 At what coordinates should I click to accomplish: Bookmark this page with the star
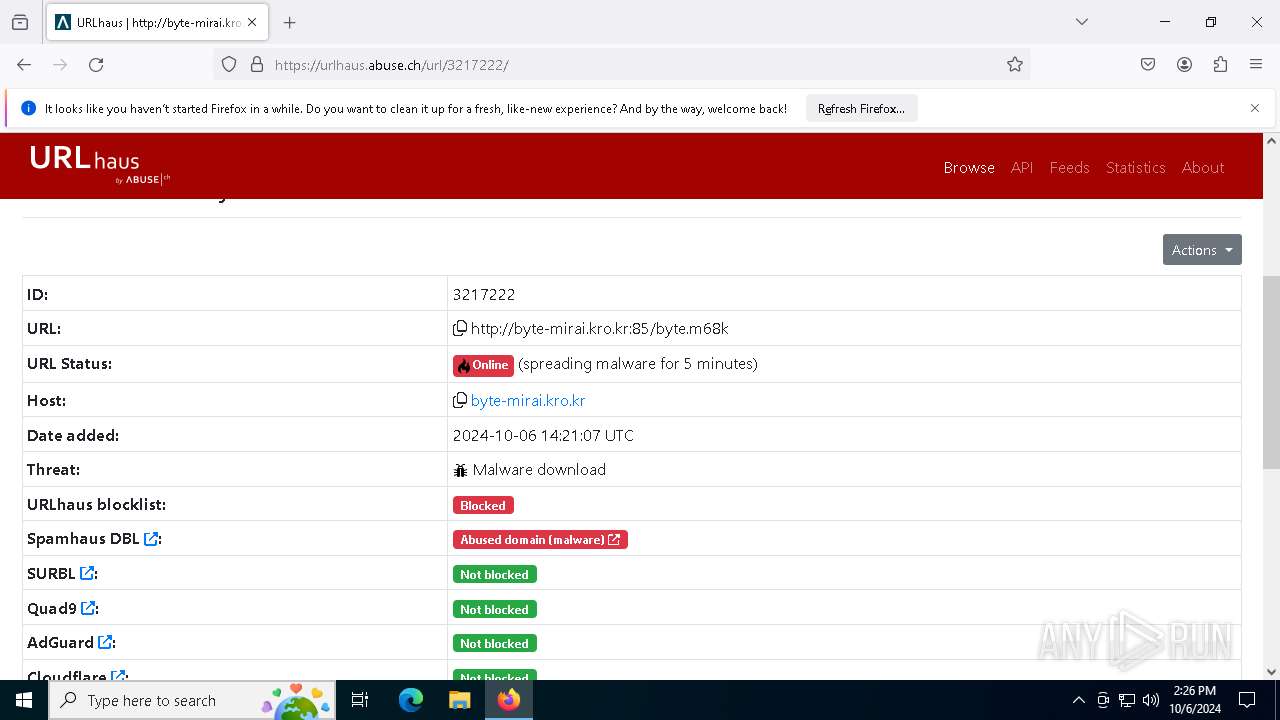[x=1015, y=64]
